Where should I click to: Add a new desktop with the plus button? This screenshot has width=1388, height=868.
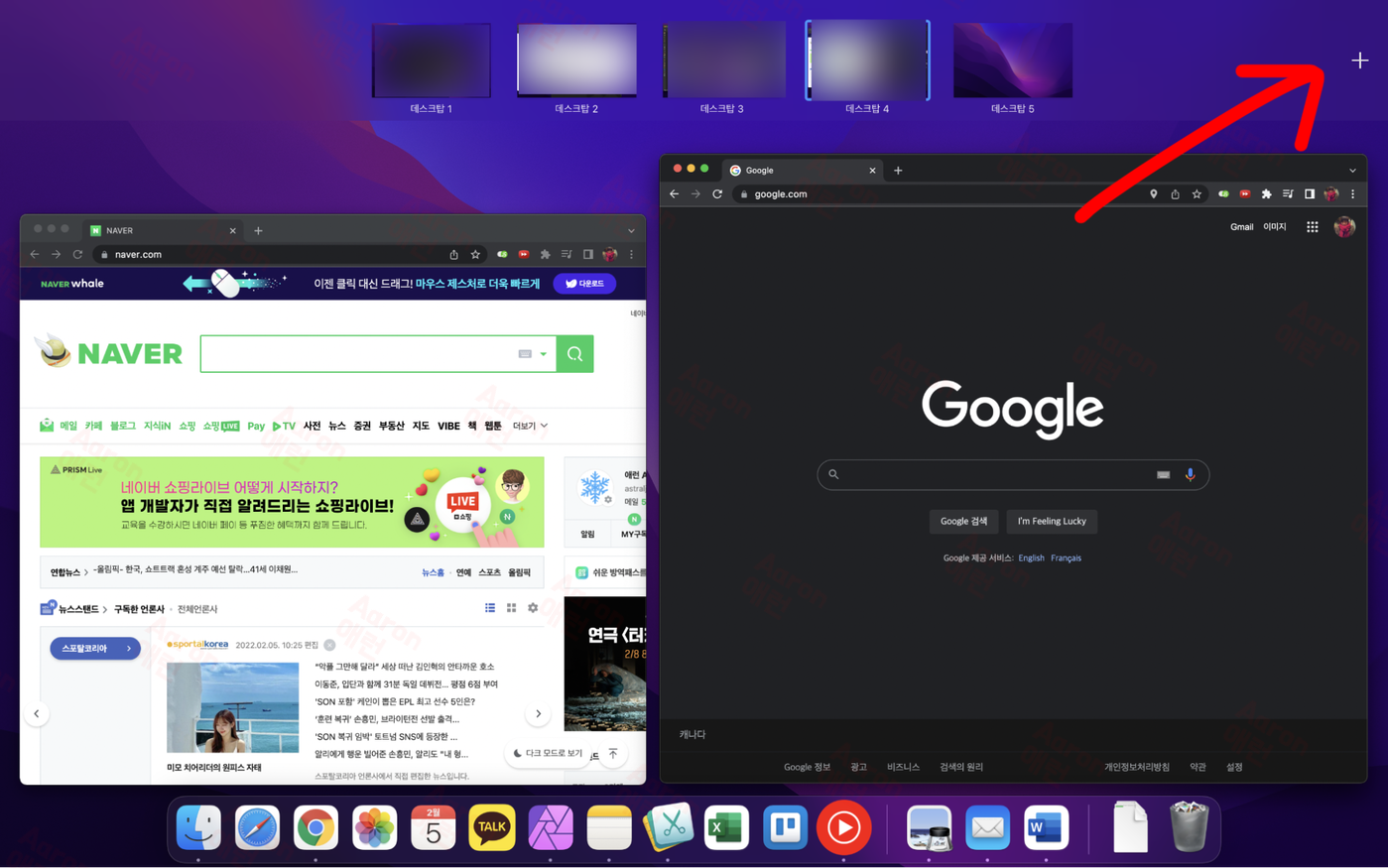[1359, 61]
